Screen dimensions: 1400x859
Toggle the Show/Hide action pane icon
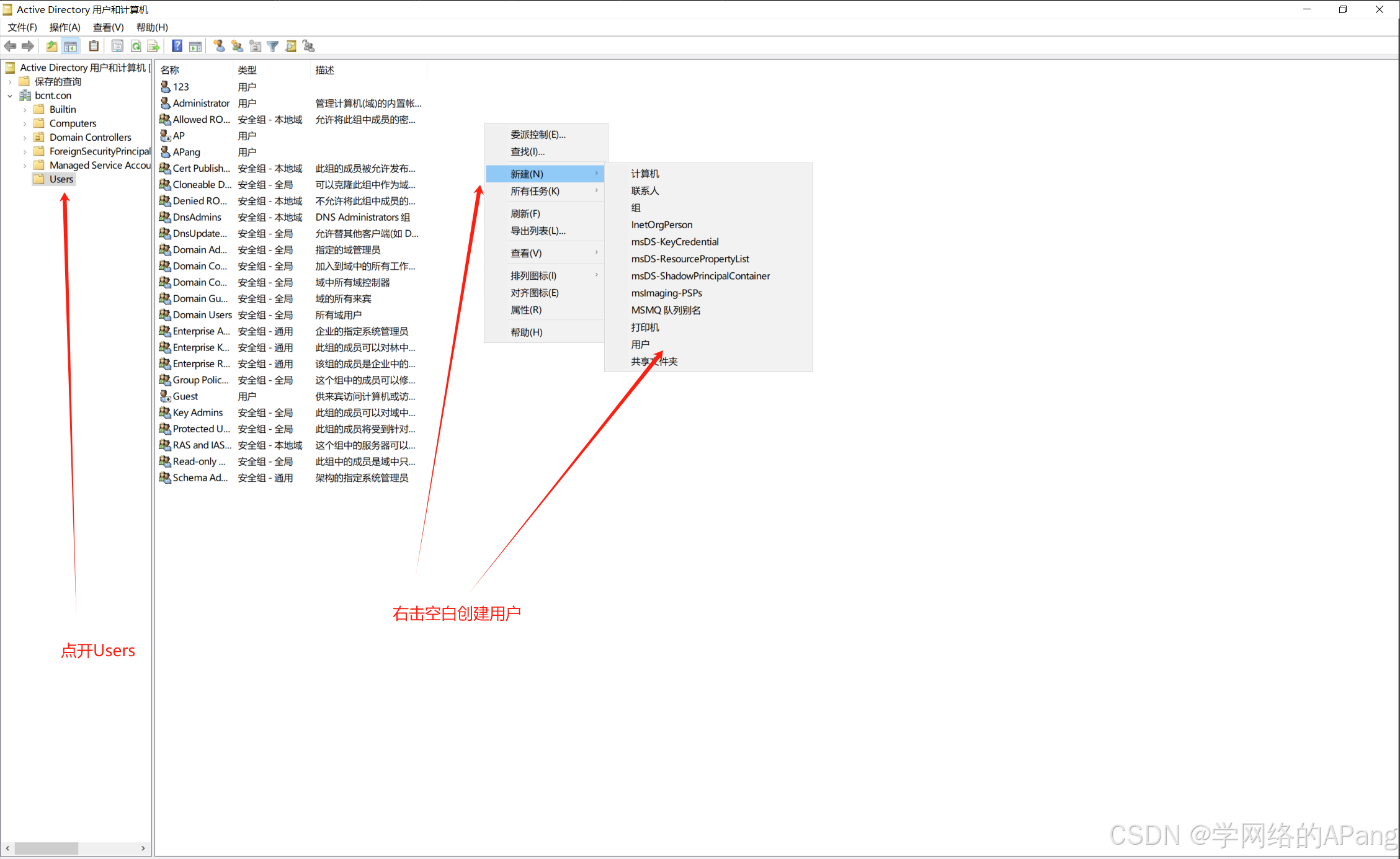coord(195,47)
